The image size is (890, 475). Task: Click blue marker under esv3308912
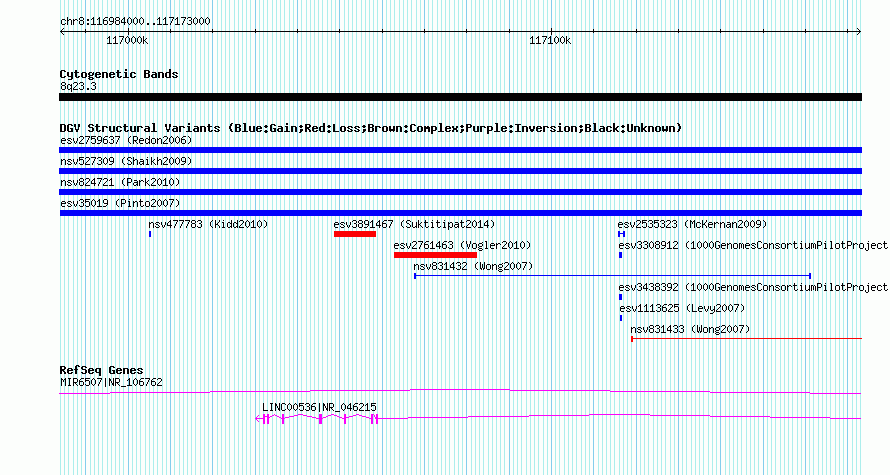point(620,255)
